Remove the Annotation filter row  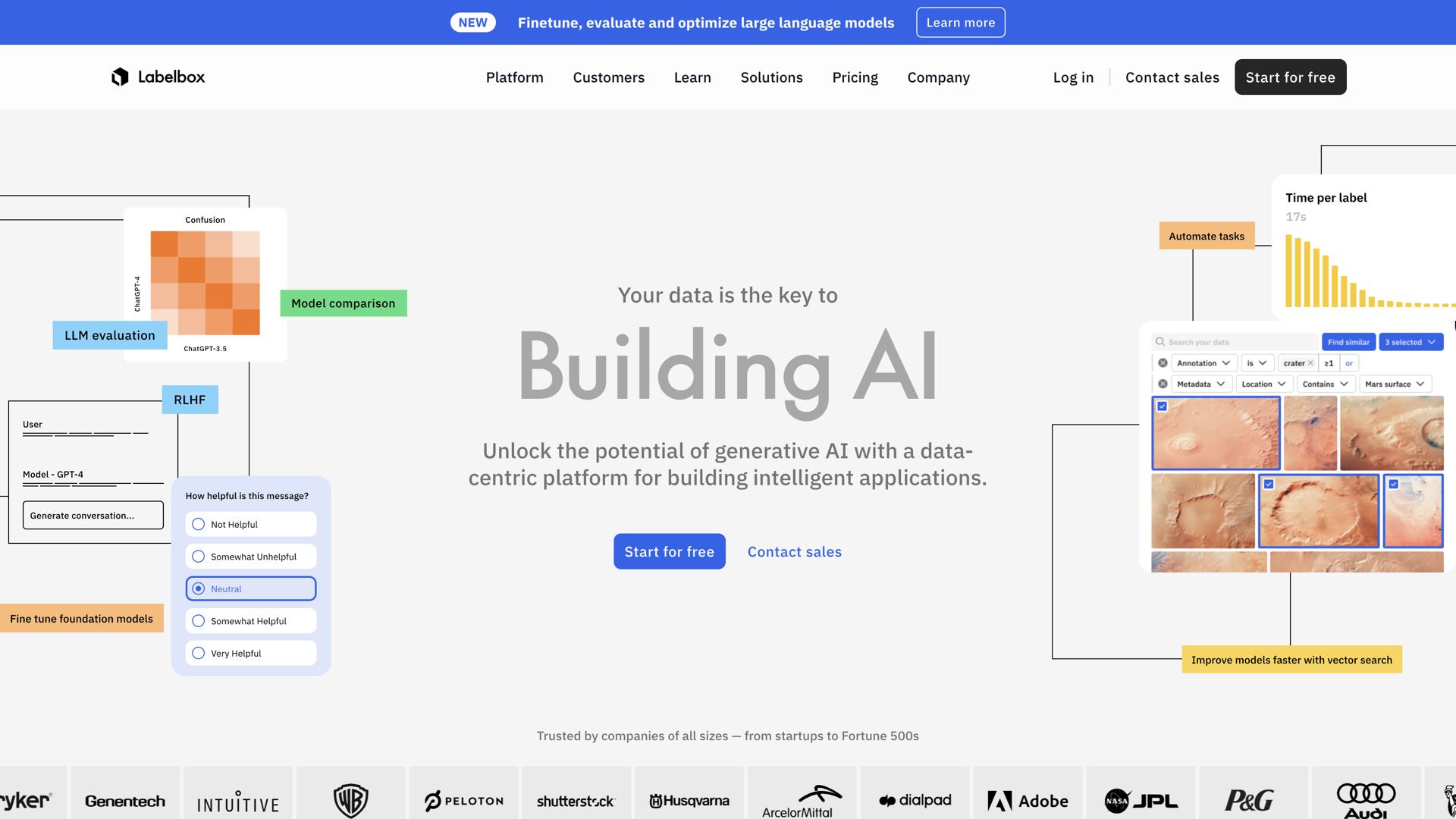[x=1163, y=363]
